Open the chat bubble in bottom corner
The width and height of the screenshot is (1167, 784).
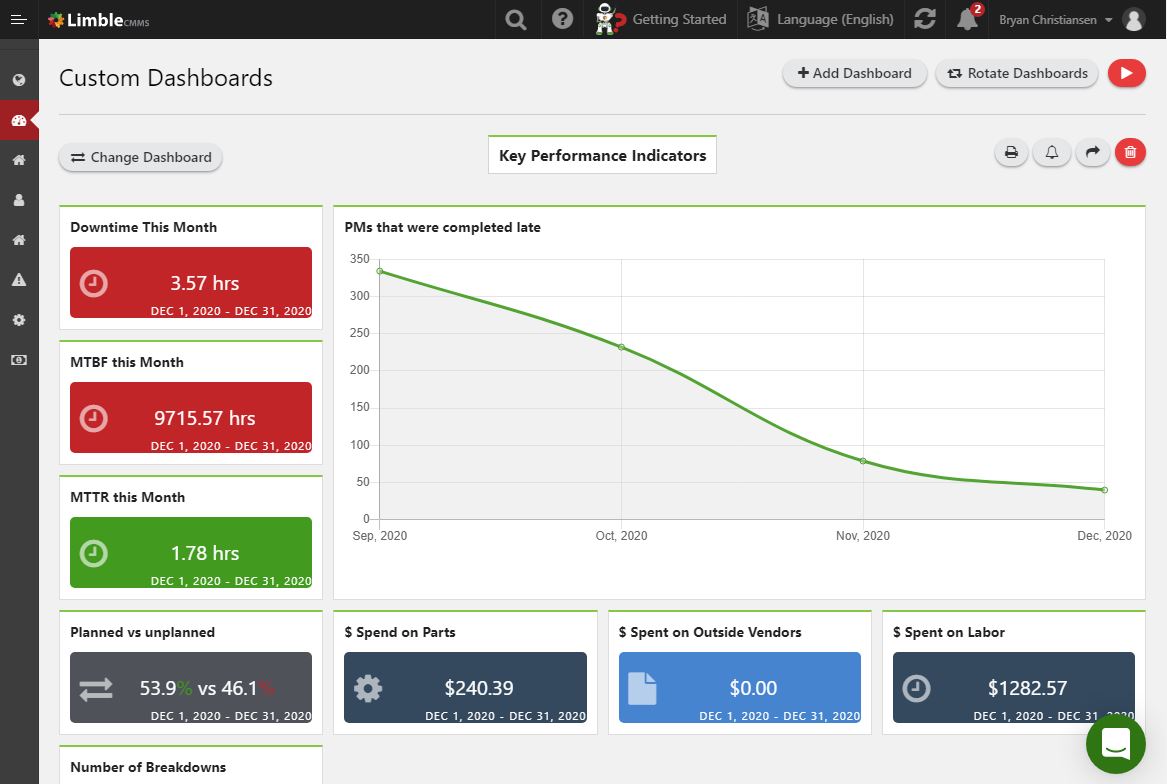pos(1115,744)
